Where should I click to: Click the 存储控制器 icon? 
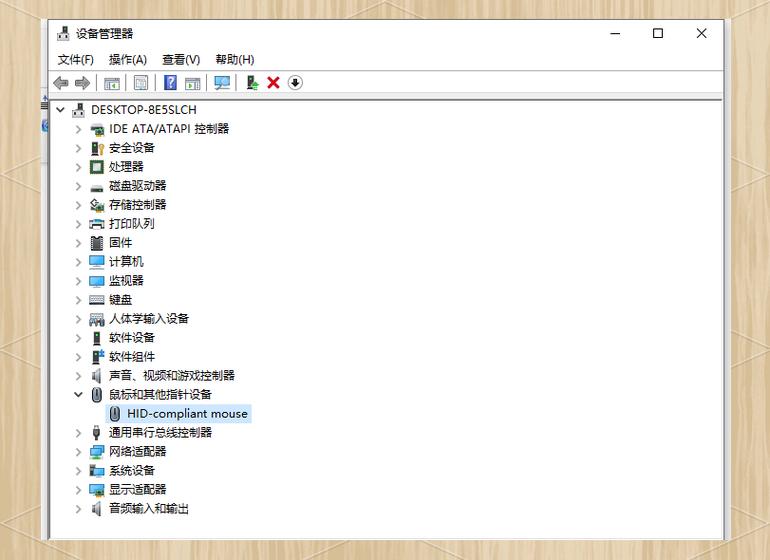pyautogui.click(x=97, y=205)
